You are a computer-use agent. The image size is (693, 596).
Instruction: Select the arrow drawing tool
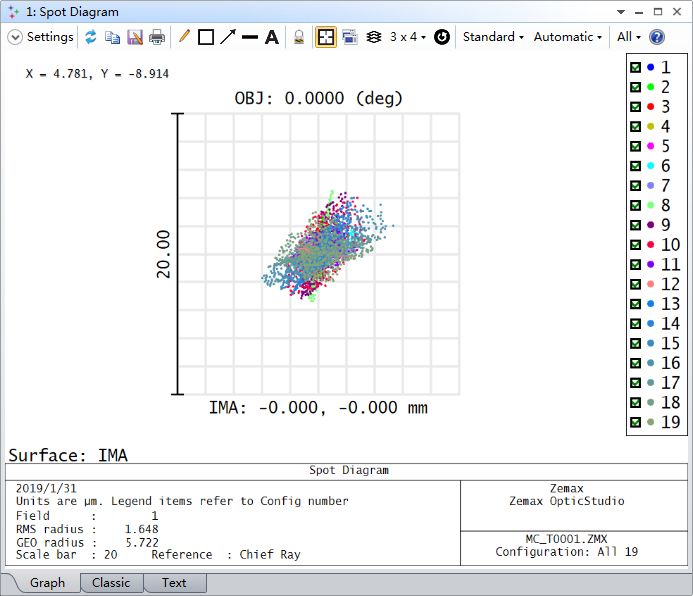click(228, 37)
